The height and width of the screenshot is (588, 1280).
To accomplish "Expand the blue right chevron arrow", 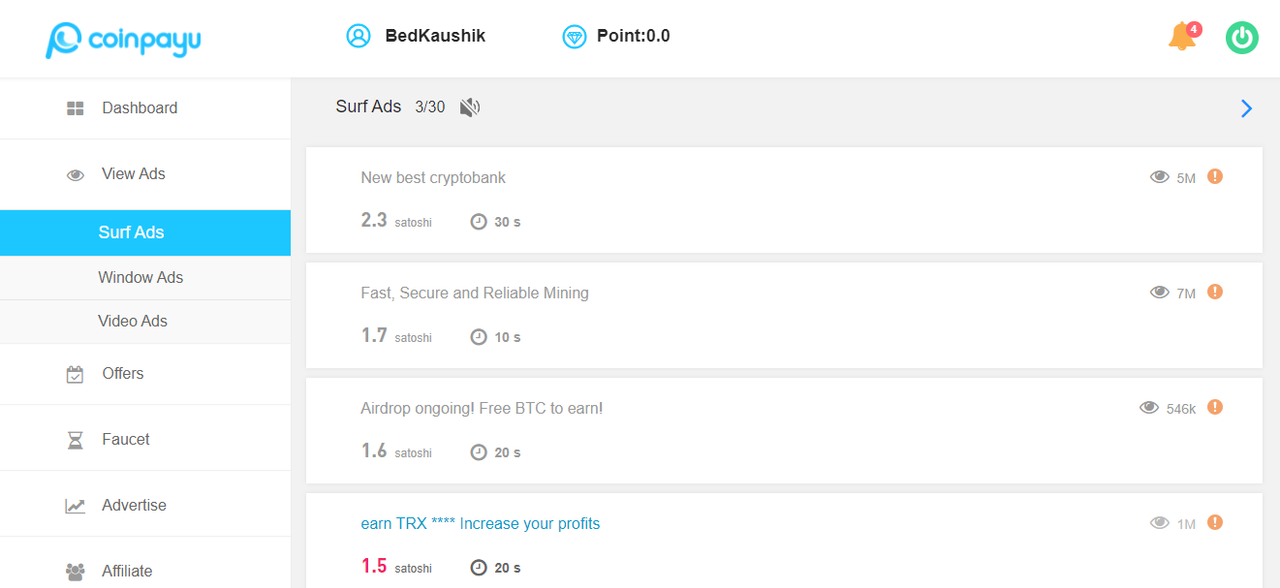I will [x=1246, y=108].
